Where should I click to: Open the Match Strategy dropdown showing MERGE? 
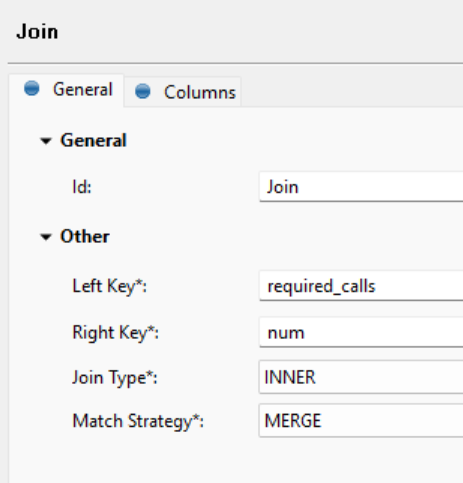[x=361, y=420]
